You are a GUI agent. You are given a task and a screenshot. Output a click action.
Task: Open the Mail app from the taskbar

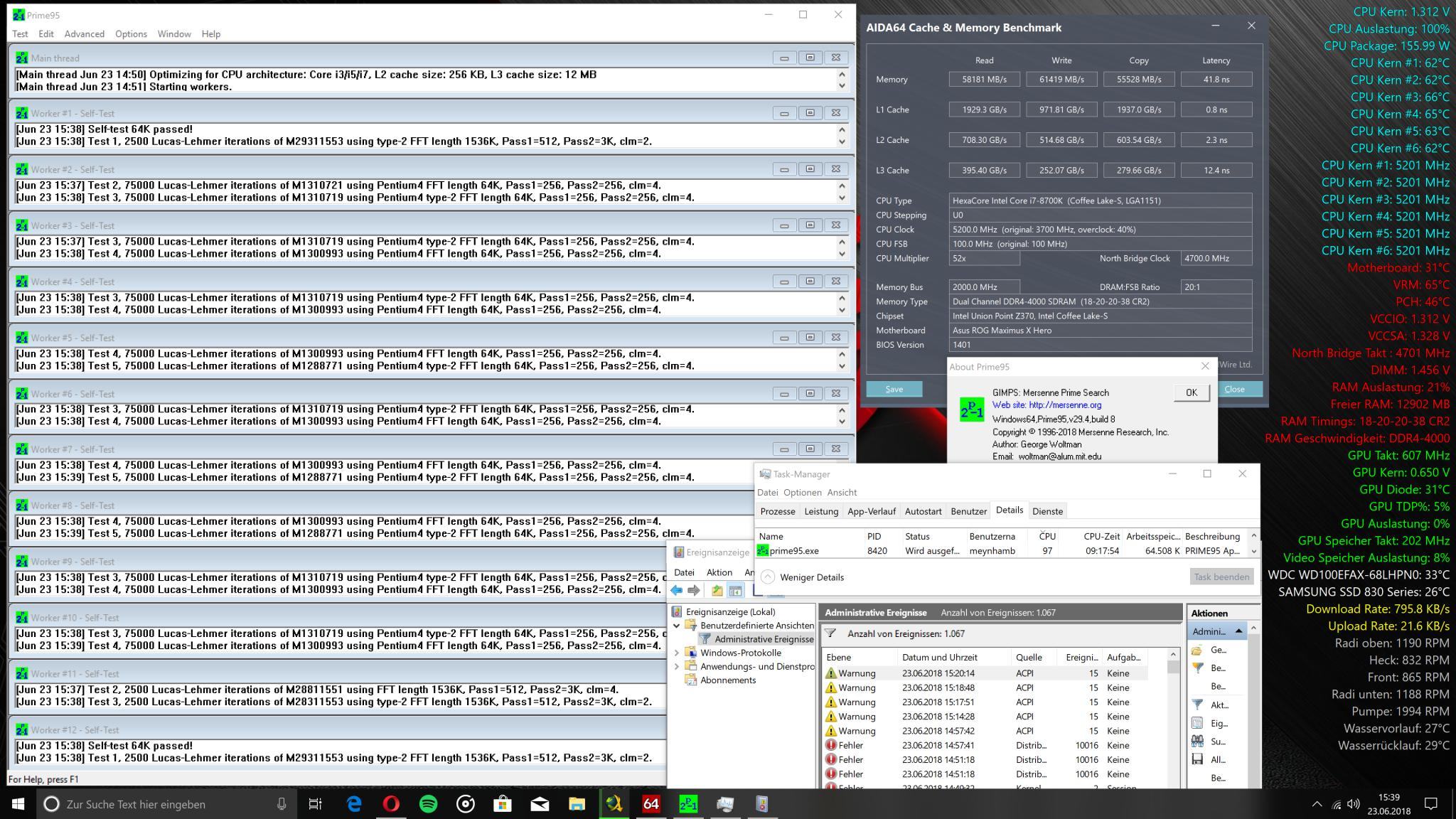(540, 804)
